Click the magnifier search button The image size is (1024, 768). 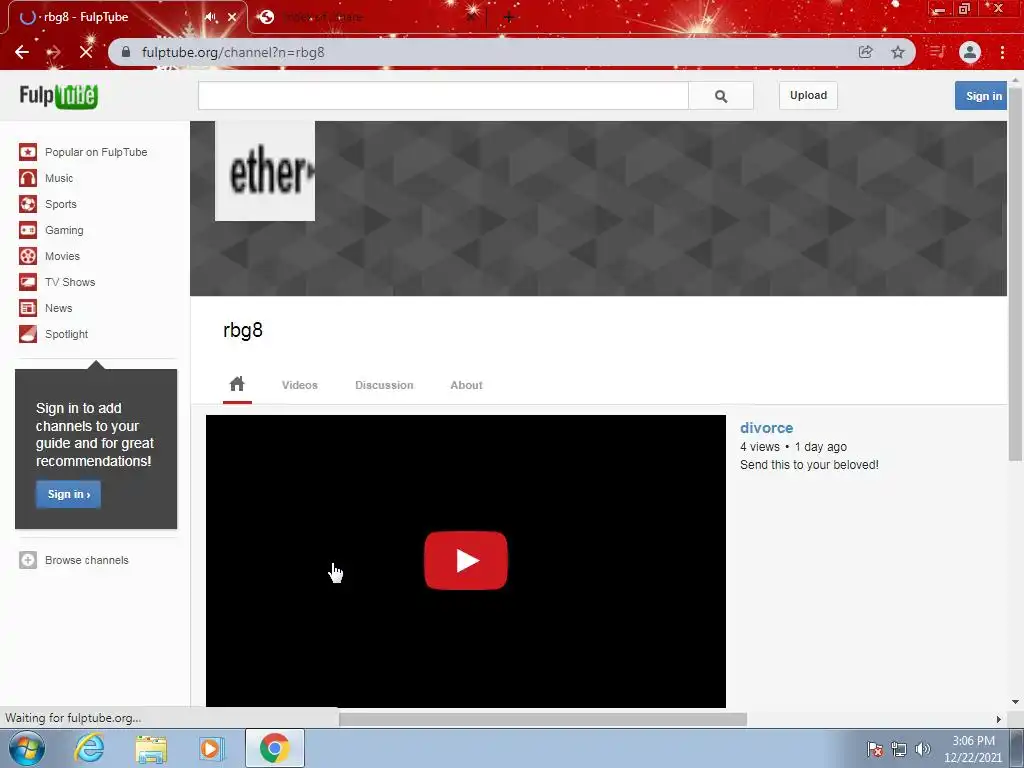click(721, 96)
